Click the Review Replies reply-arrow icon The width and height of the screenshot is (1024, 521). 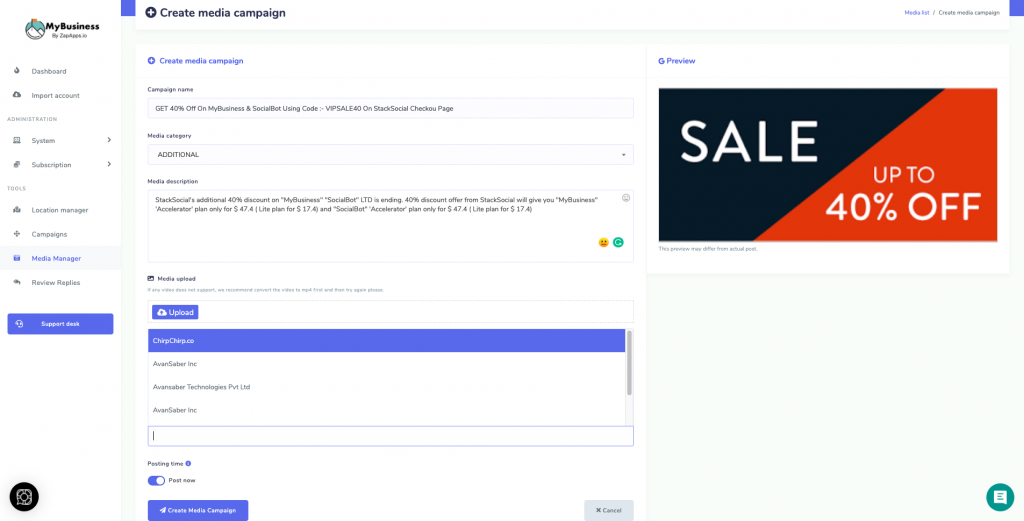coord(17,282)
